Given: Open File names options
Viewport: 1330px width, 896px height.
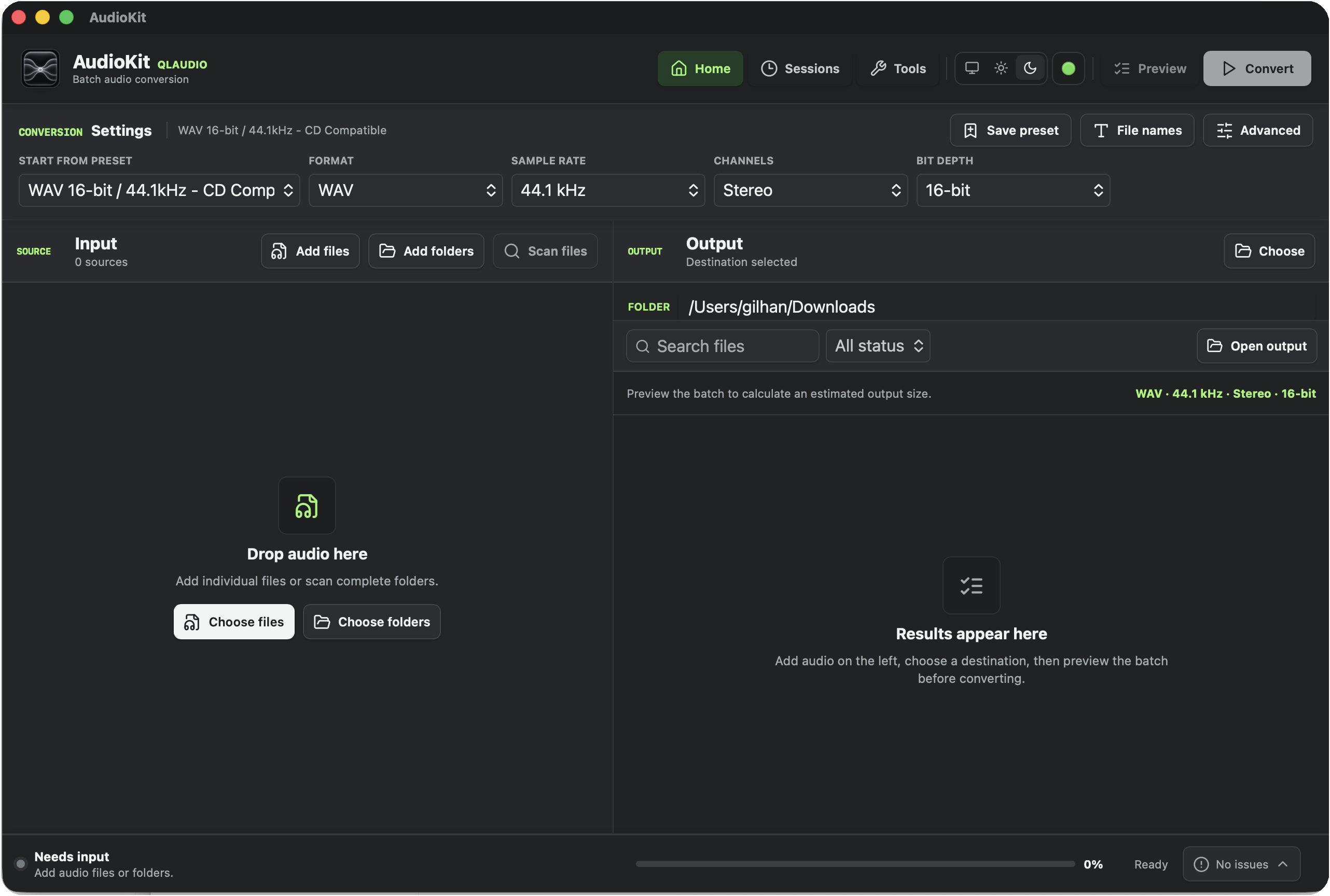Looking at the screenshot, I should coord(1137,130).
